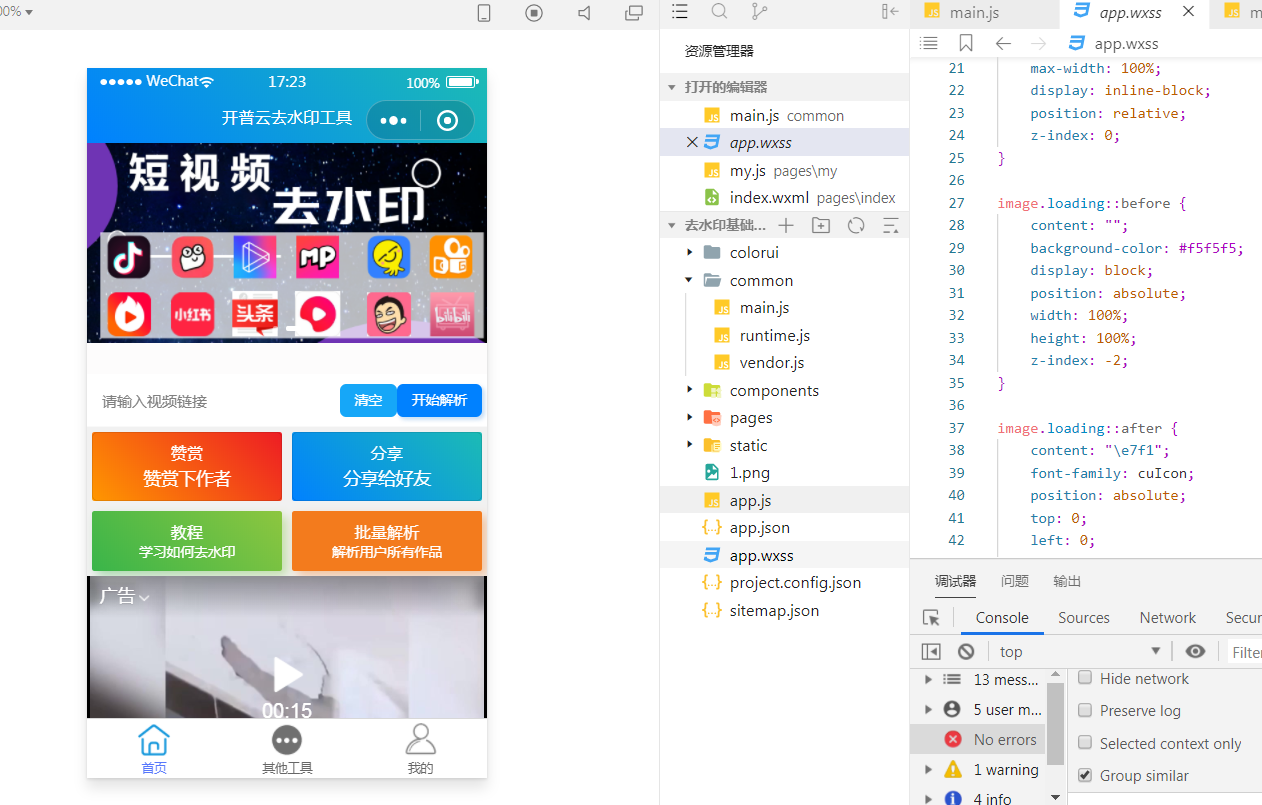Tap the 教程 tutorial button
1262x805 pixels.
(x=187, y=541)
